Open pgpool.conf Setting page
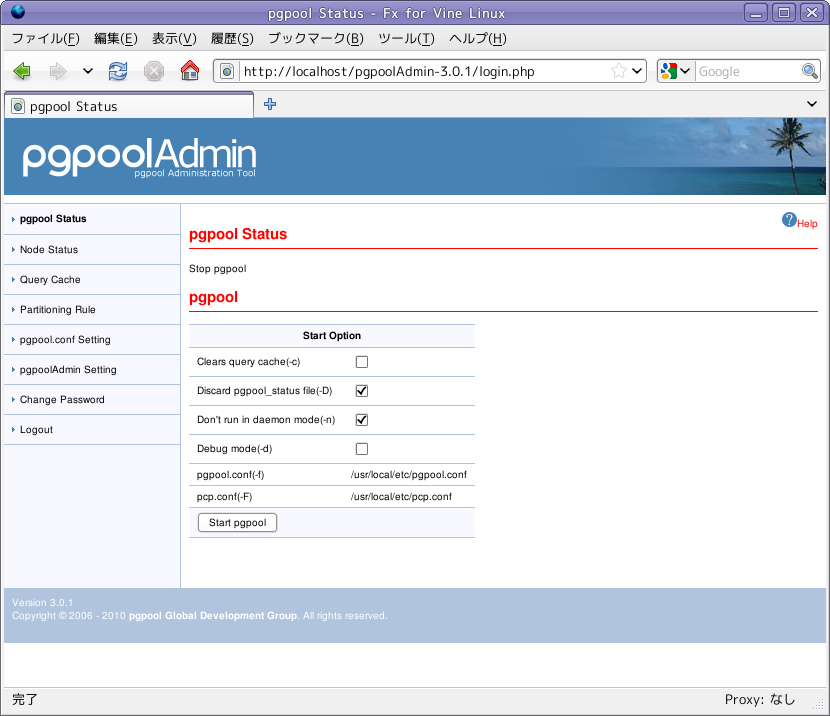 pyautogui.click(x=65, y=340)
